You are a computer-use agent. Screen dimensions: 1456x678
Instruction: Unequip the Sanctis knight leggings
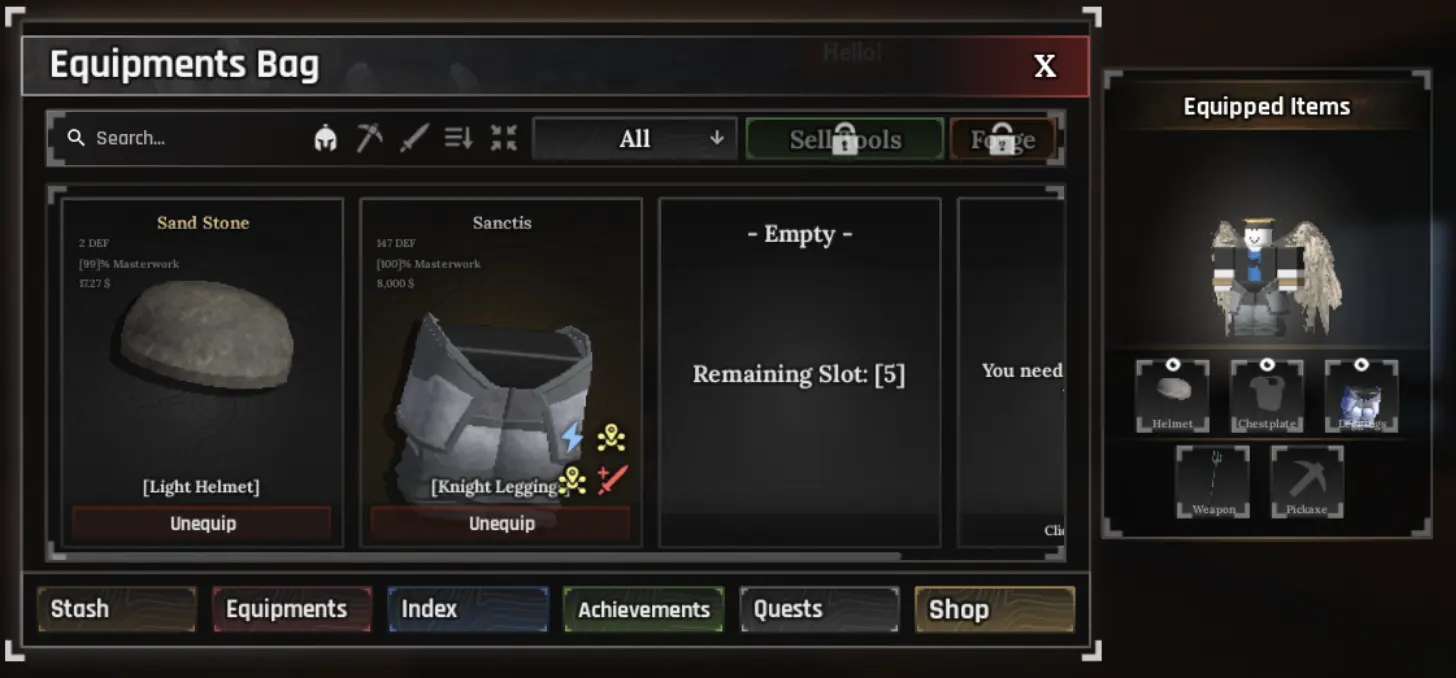point(501,524)
